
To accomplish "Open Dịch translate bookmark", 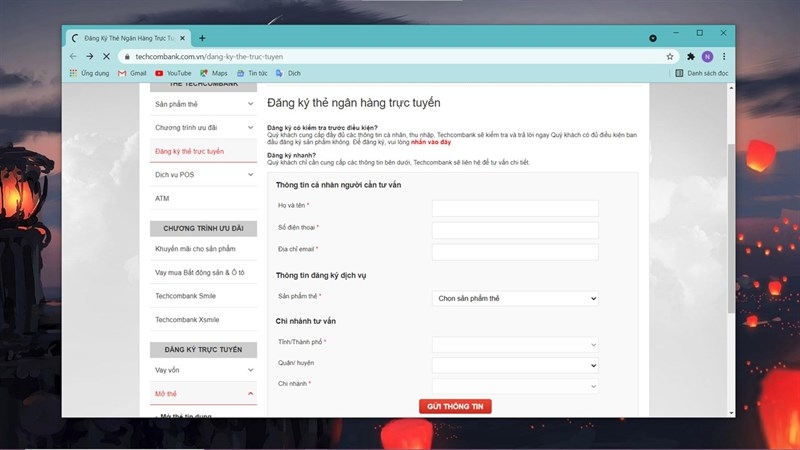I will coord(288,73).
